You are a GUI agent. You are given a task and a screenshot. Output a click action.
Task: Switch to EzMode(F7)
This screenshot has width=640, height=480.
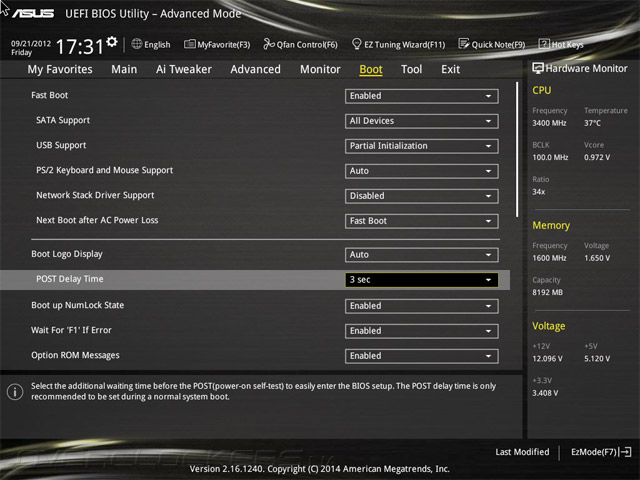tap(601, 452)
